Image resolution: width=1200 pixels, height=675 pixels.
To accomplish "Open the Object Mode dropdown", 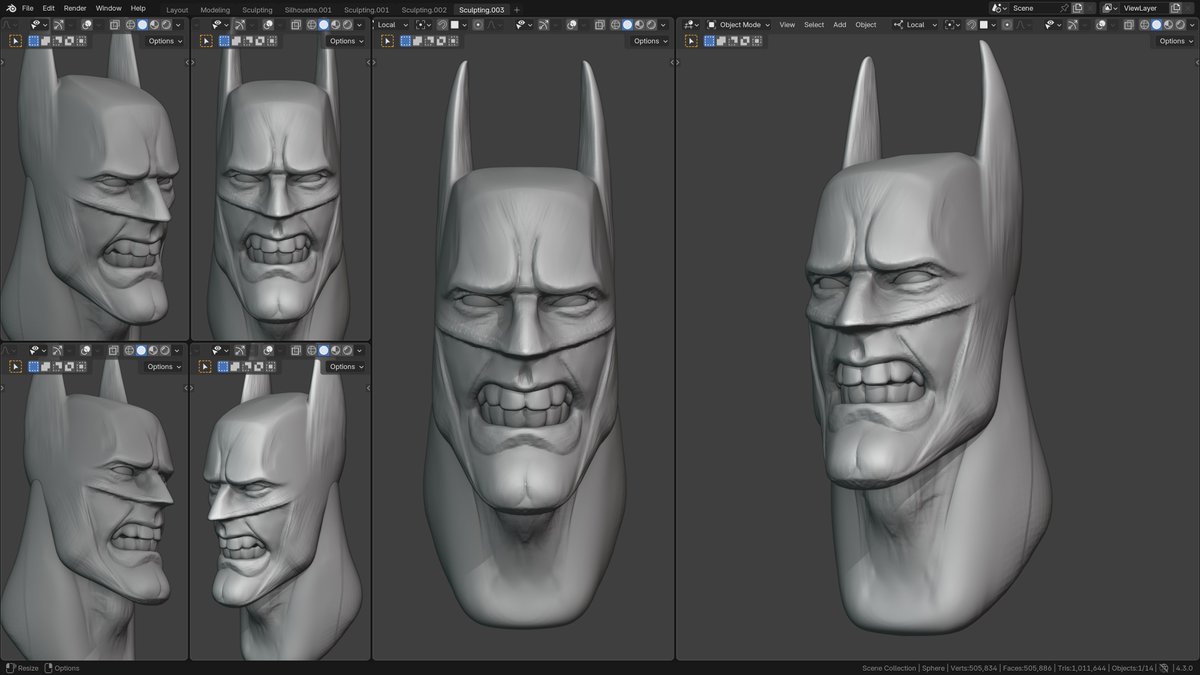I will [x=739, y=25].
